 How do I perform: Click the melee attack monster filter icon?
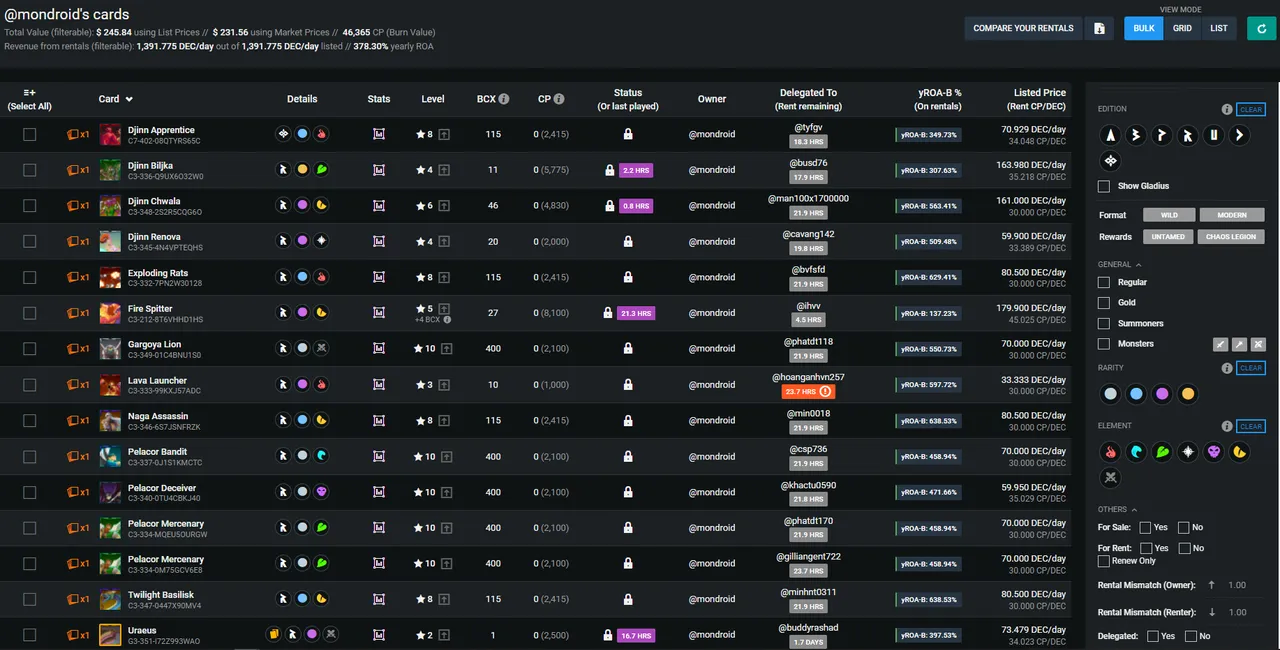[x=1220, y=344]
